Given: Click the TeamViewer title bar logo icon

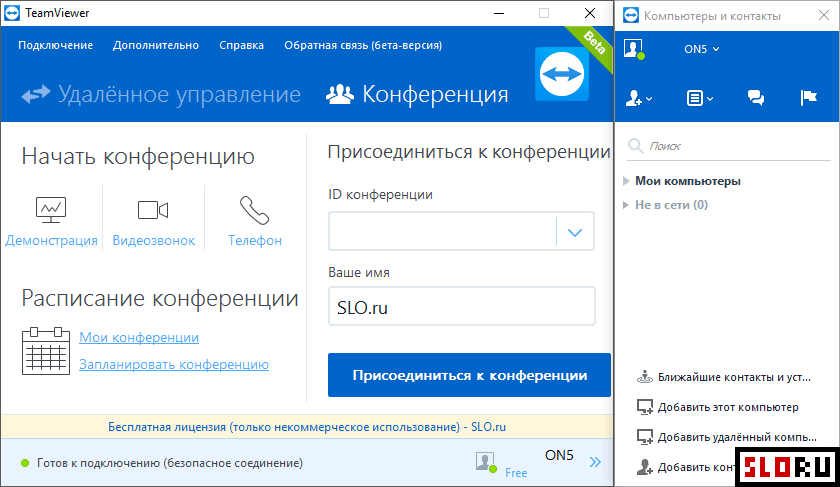Looking at the screenshot, I should 12,13.
